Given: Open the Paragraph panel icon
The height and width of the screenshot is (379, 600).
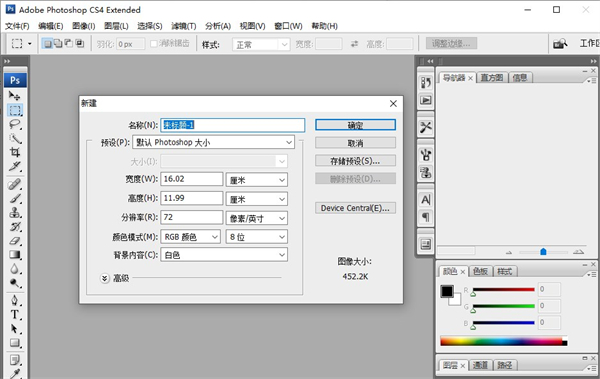Looking at the screenshot, I should [426, 217].
